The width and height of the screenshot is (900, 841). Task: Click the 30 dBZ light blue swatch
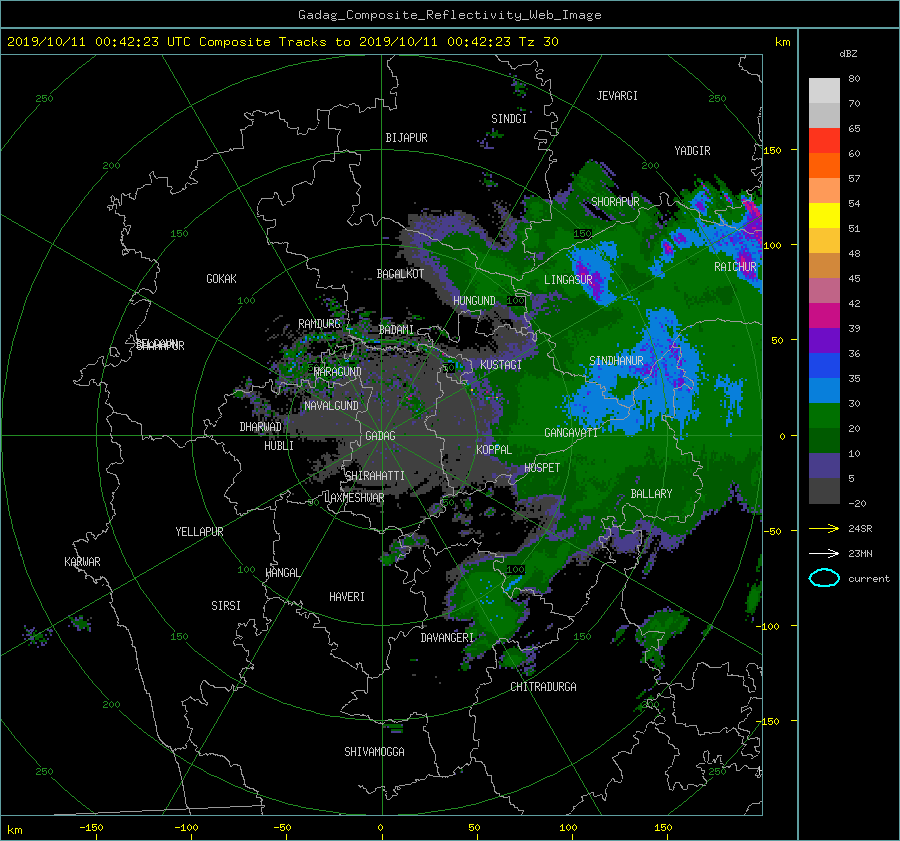pyautogui.click(x=824, y=391)
